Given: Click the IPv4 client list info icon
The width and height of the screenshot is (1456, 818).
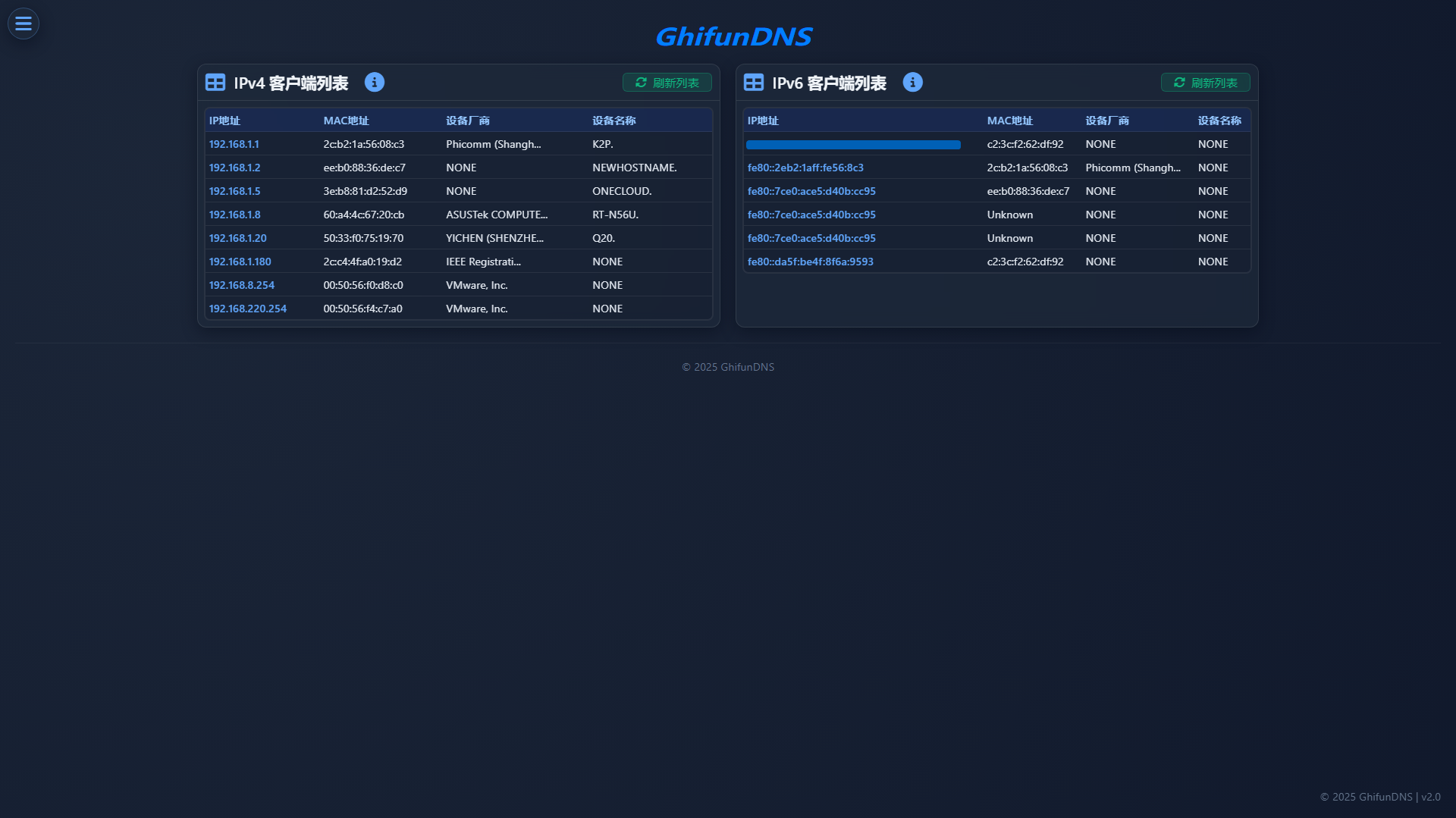Looking at the screenshot, I should (374, 83).
